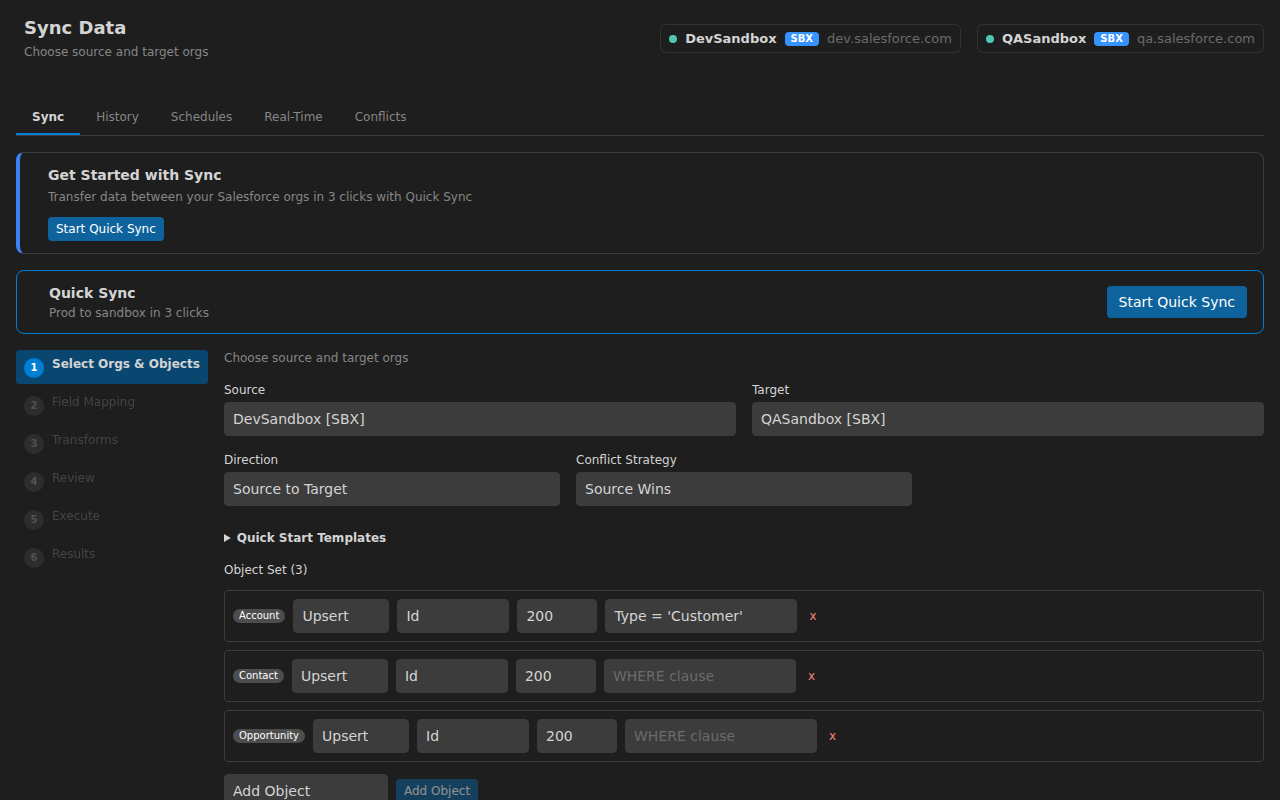Switch to the Sync tab
This screenshot has width=1280, height=800.
click(48, 117)
